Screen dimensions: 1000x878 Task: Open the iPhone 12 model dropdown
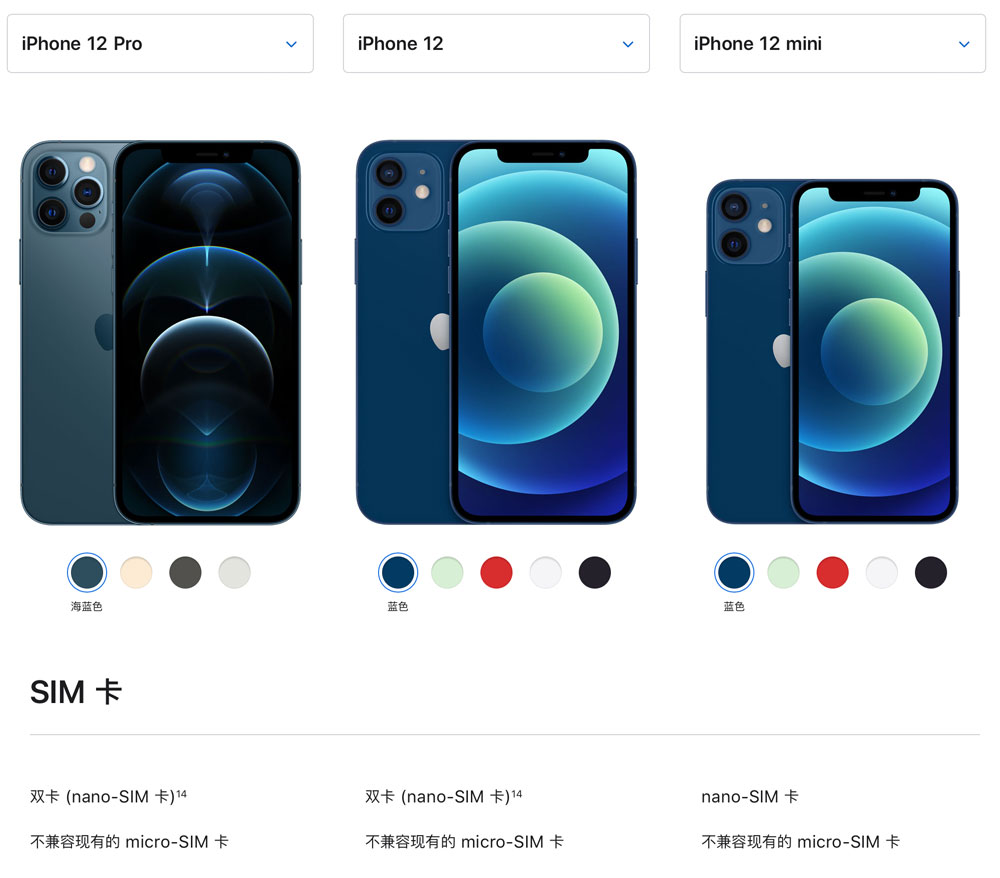pos(496,43)
